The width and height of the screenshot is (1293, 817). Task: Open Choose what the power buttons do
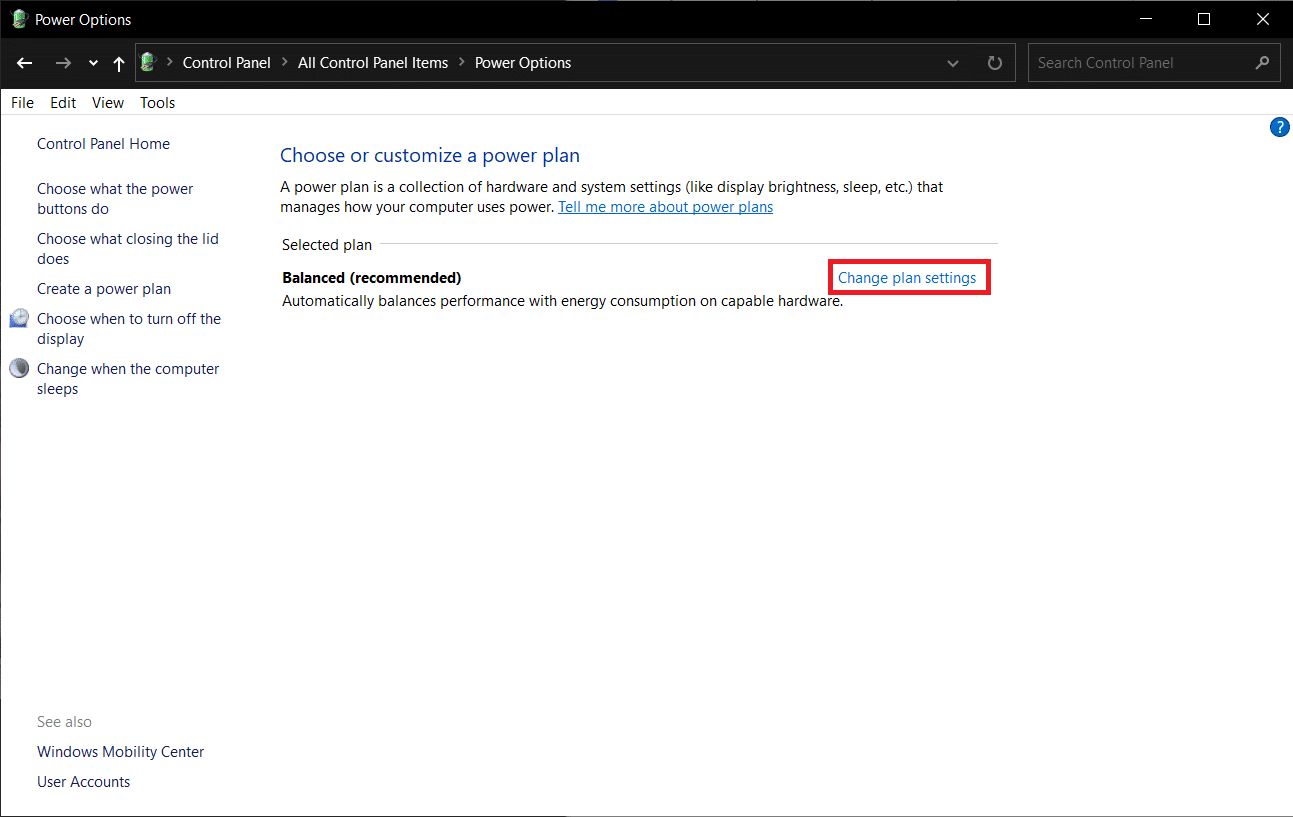point(115,198)
